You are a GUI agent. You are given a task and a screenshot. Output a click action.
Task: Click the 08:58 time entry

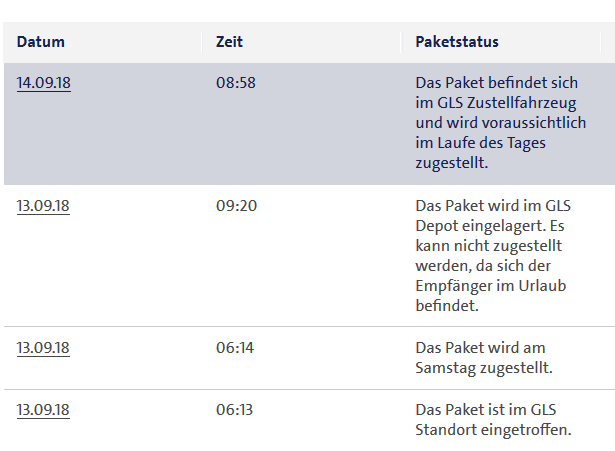236,83
